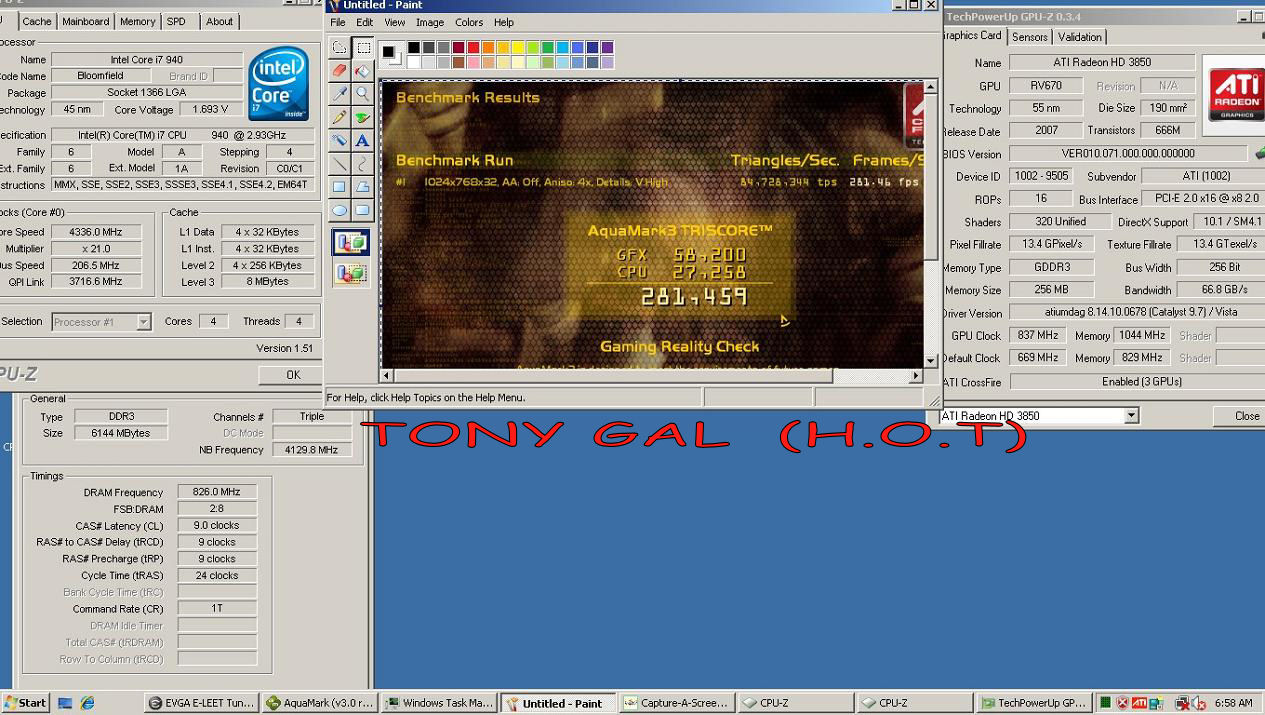Pick the red swatch in Paint palette

474,47
